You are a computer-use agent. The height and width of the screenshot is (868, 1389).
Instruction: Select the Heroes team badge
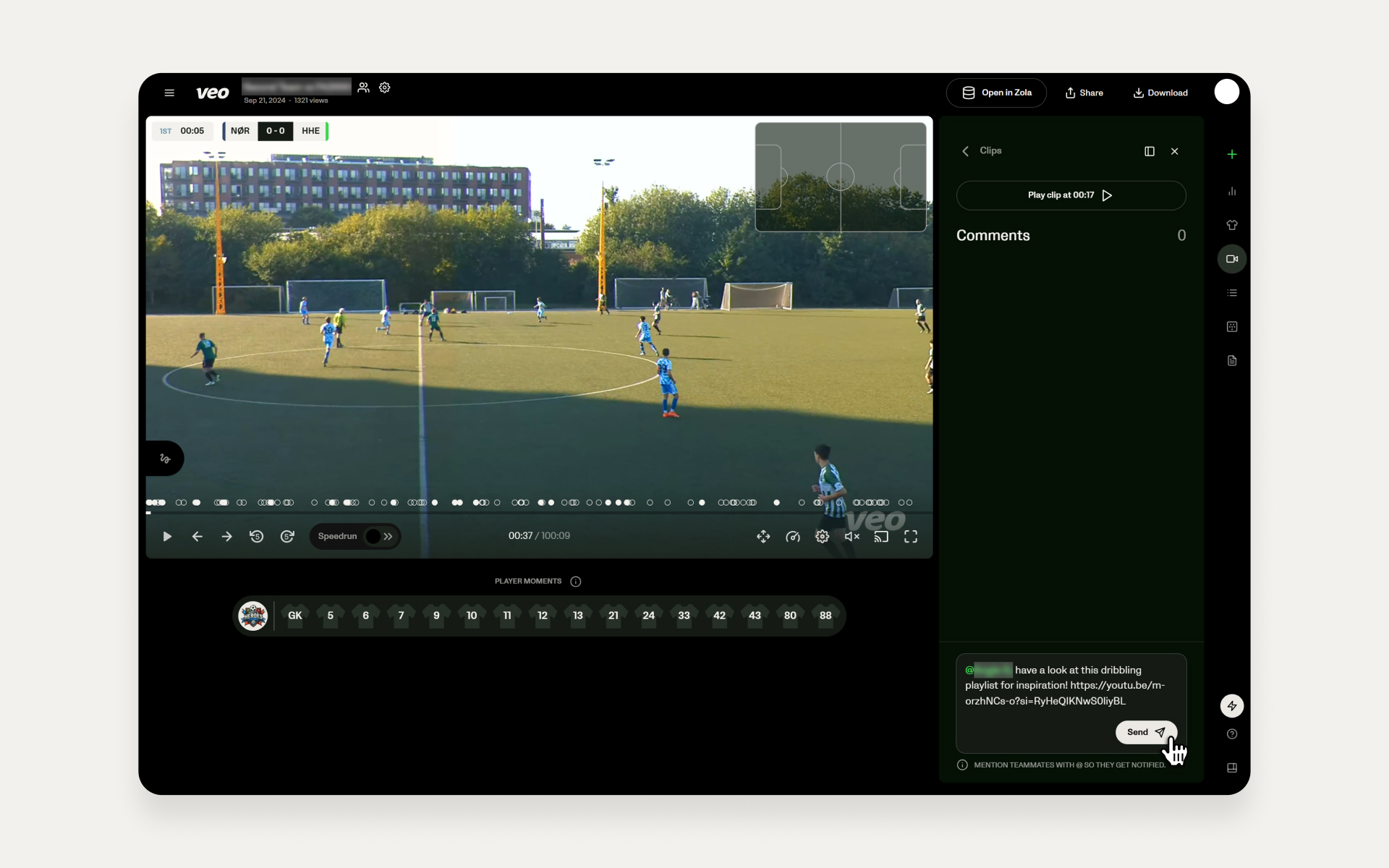253,616
